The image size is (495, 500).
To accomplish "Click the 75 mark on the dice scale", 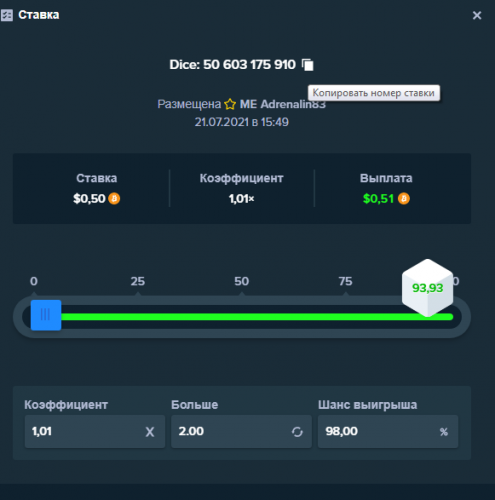I will pyautogui.click(x=346, y=281).
